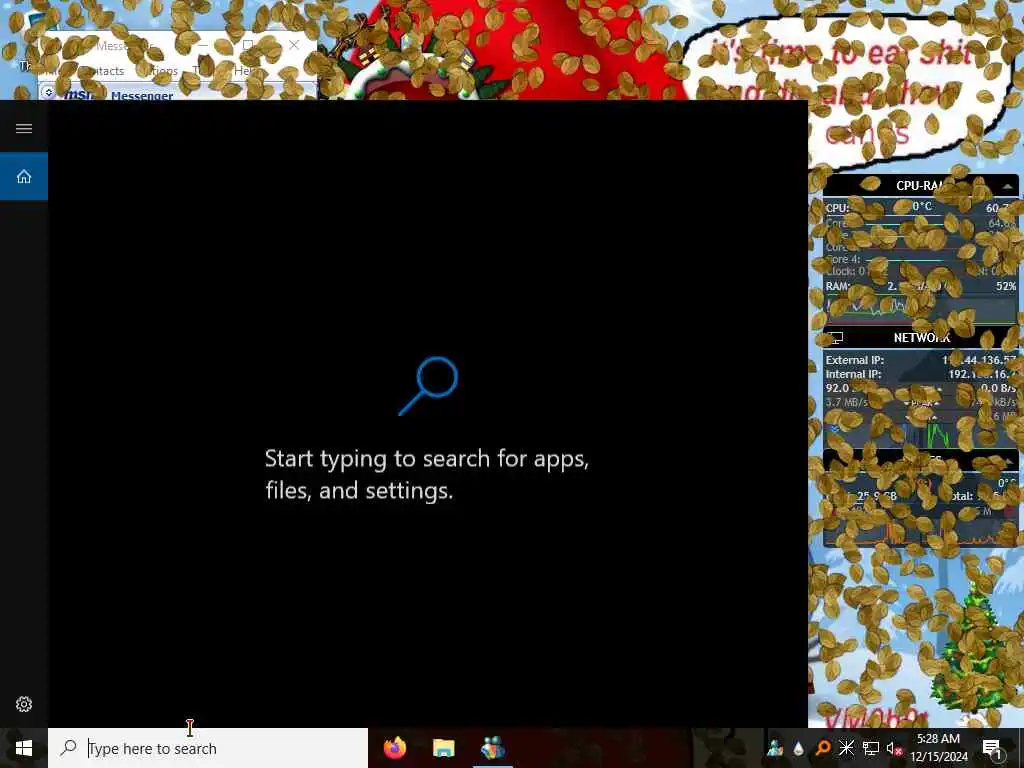Viewport: 1024px width, 768px height.
Task: Switch to MSN Messenger taskbar button
Action: tap(492, 748)
